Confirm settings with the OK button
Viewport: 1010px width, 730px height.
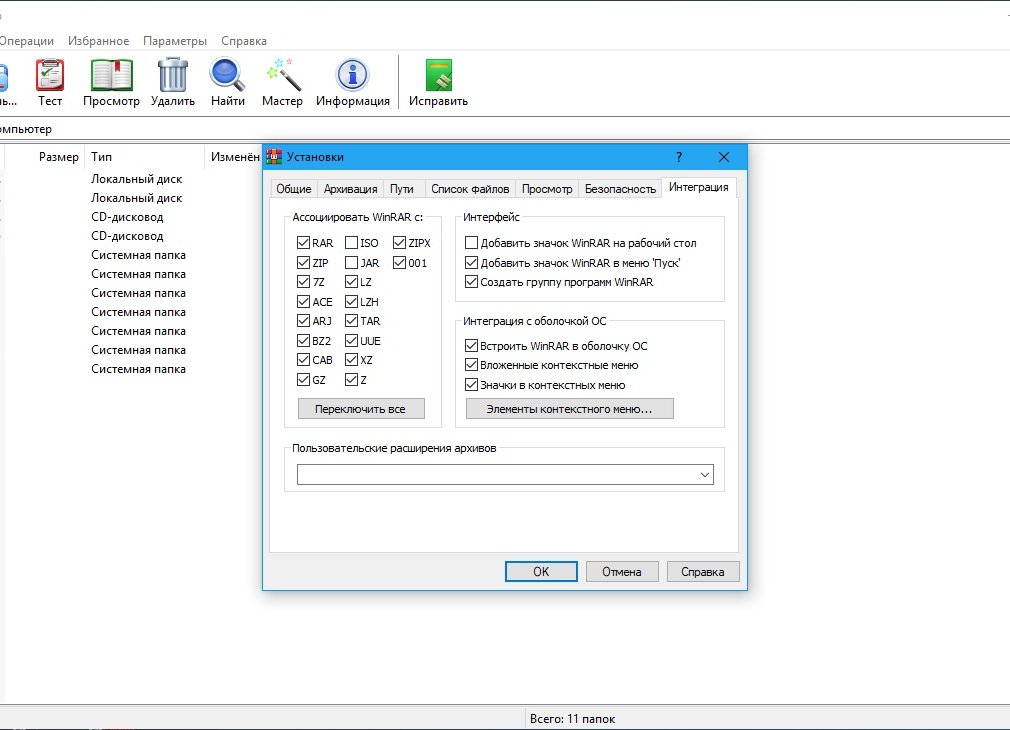[541, 572]
